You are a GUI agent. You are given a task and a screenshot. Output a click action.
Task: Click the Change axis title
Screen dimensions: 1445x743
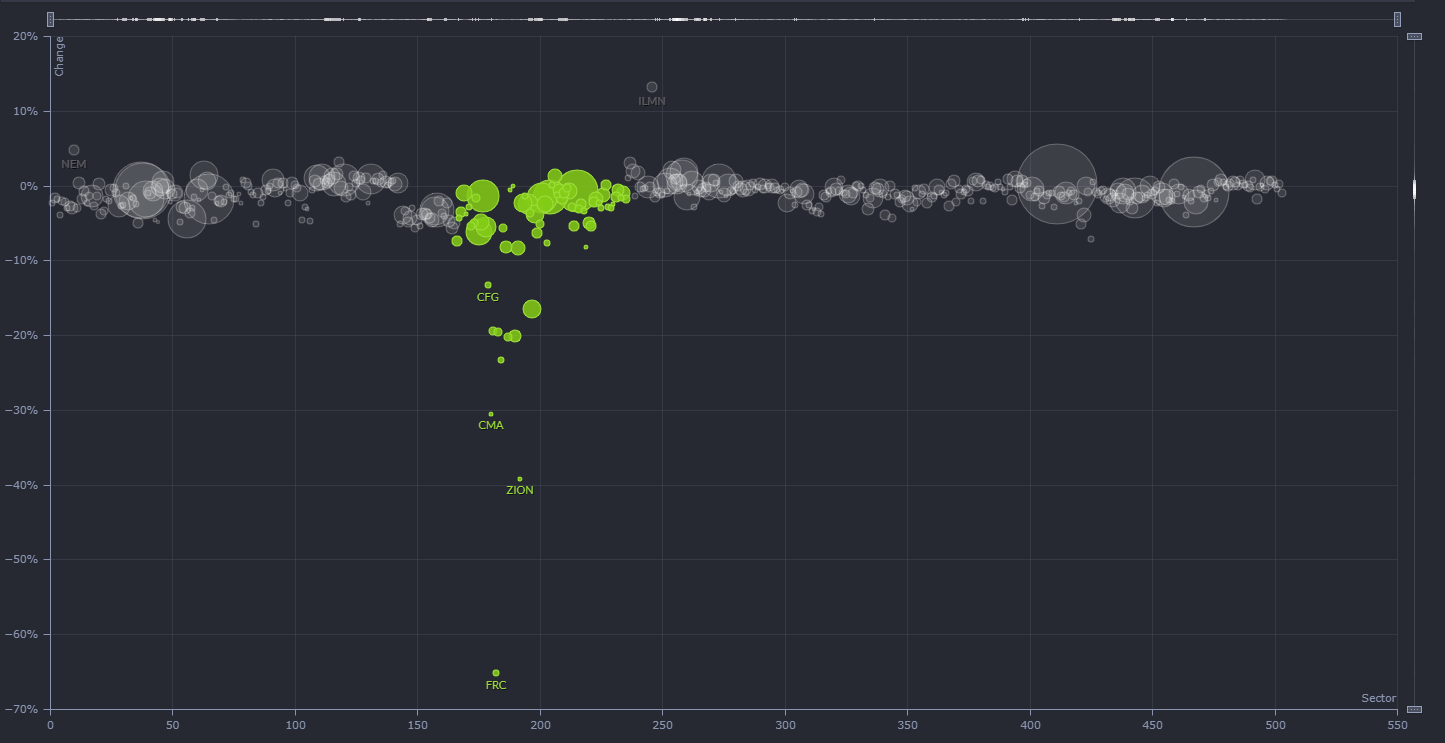click(60, 56)
